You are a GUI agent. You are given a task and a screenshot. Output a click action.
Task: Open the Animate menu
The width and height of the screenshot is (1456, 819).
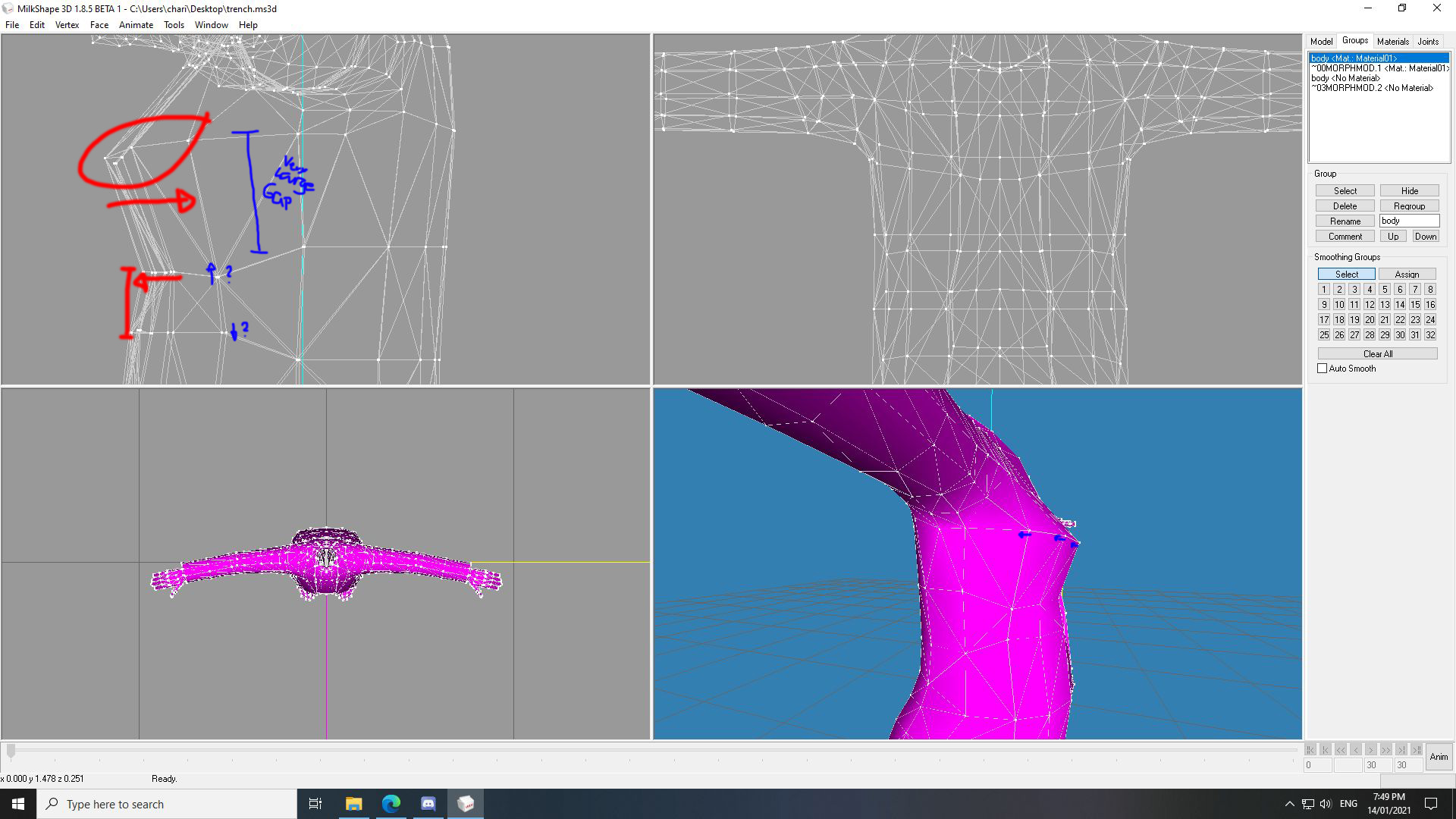136,25
